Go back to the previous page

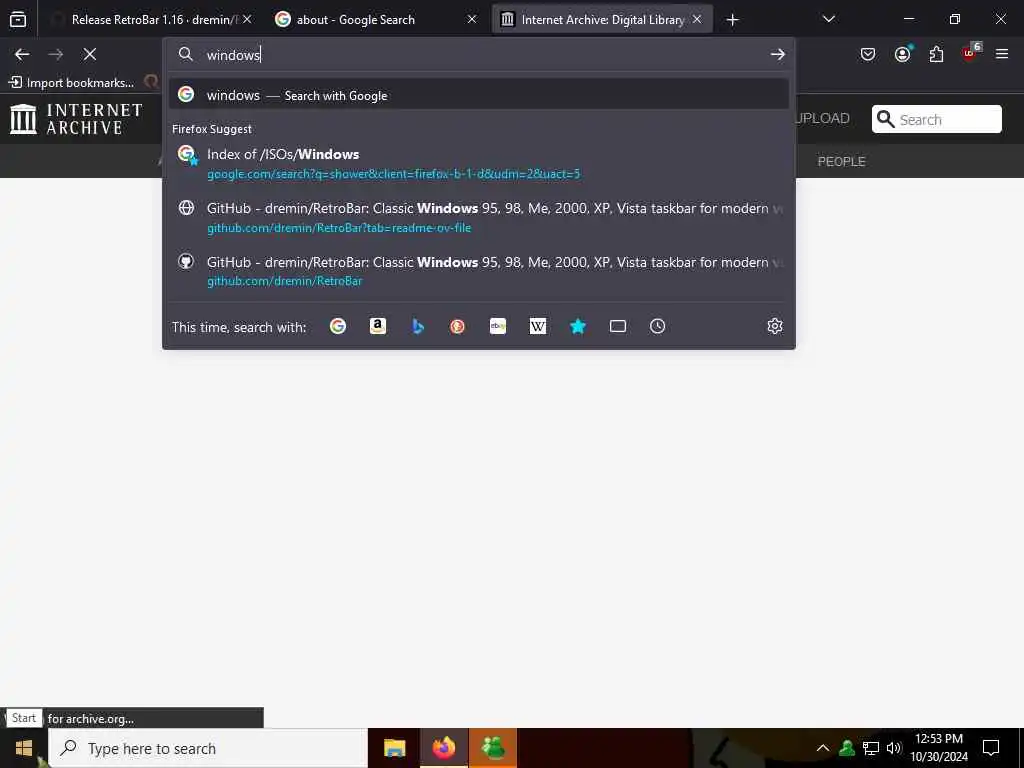pos(22,54)
